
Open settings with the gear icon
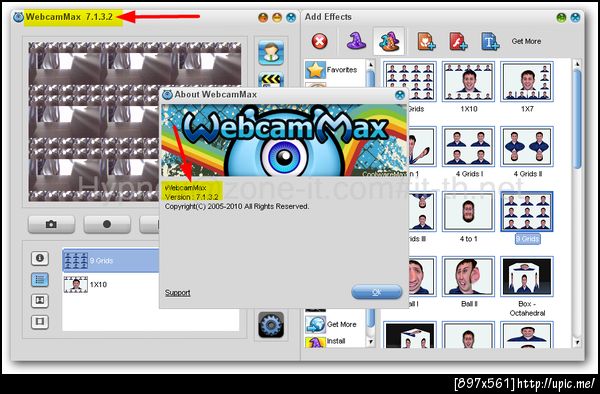pyautogui.click(x=271, y=325)
